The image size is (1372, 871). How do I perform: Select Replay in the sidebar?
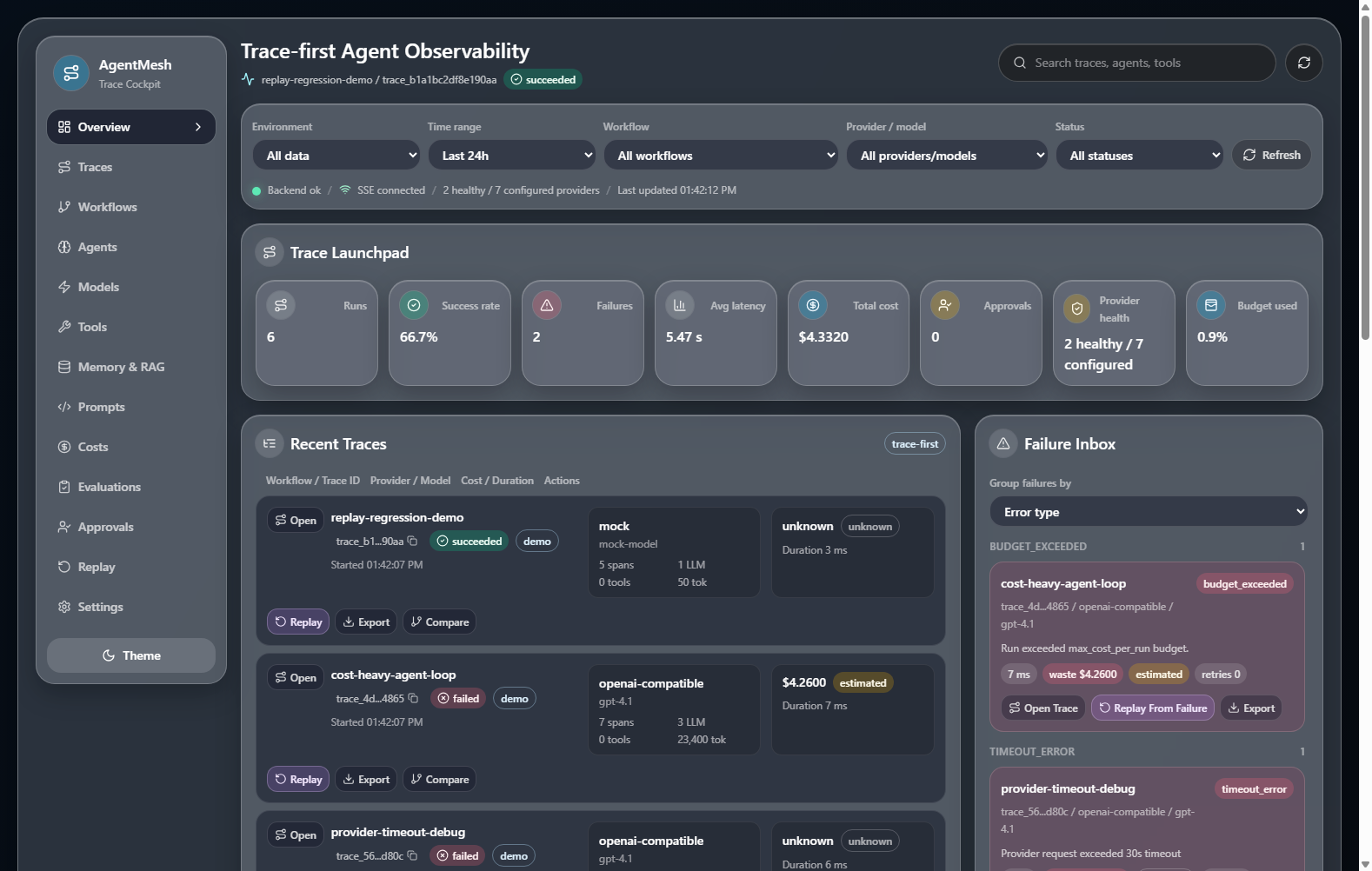click(x=131, y=567)
